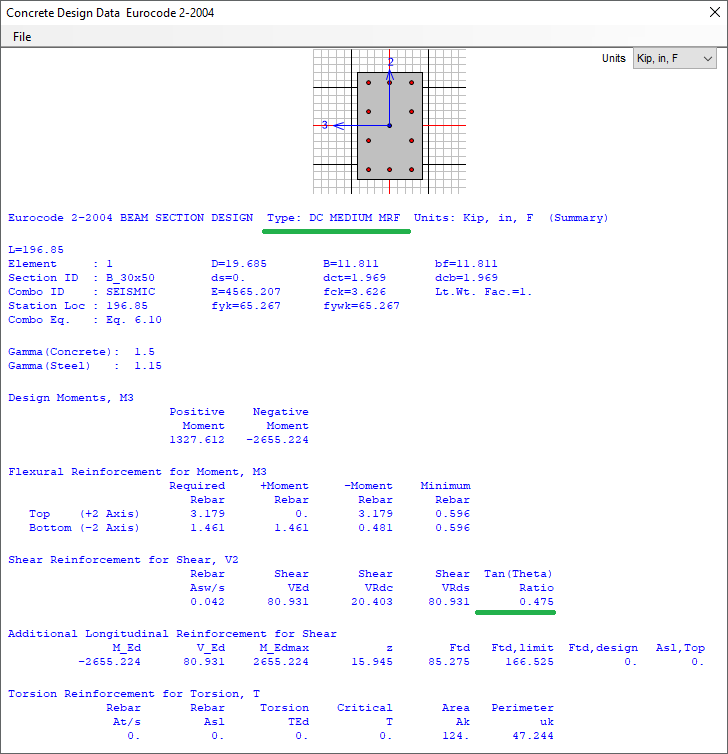Click the blue centroid point of the section
728x754 pixels.
coord(390,125)
